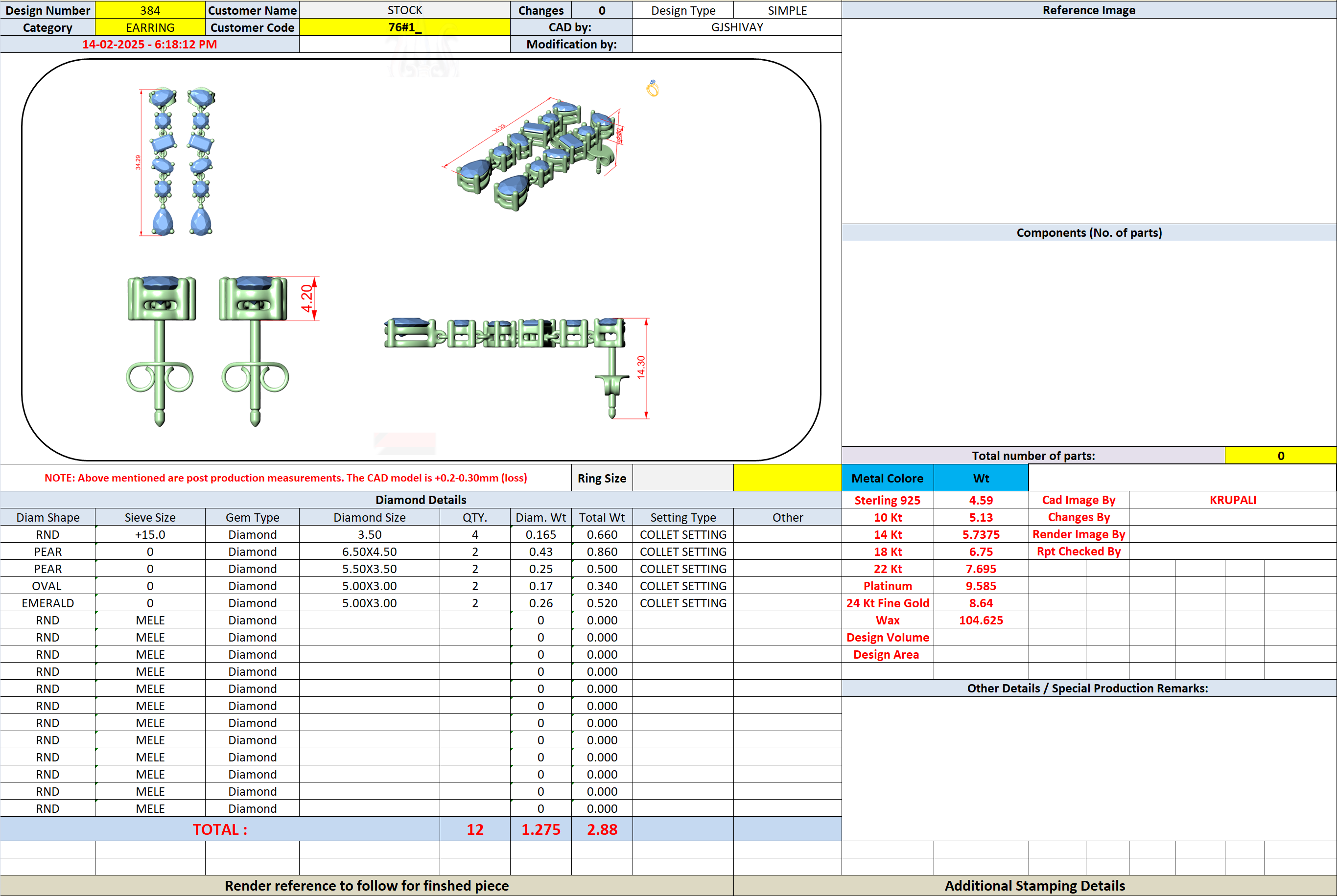Click the Design Area label
This screenshot has height=896, width=1337.
888,654
